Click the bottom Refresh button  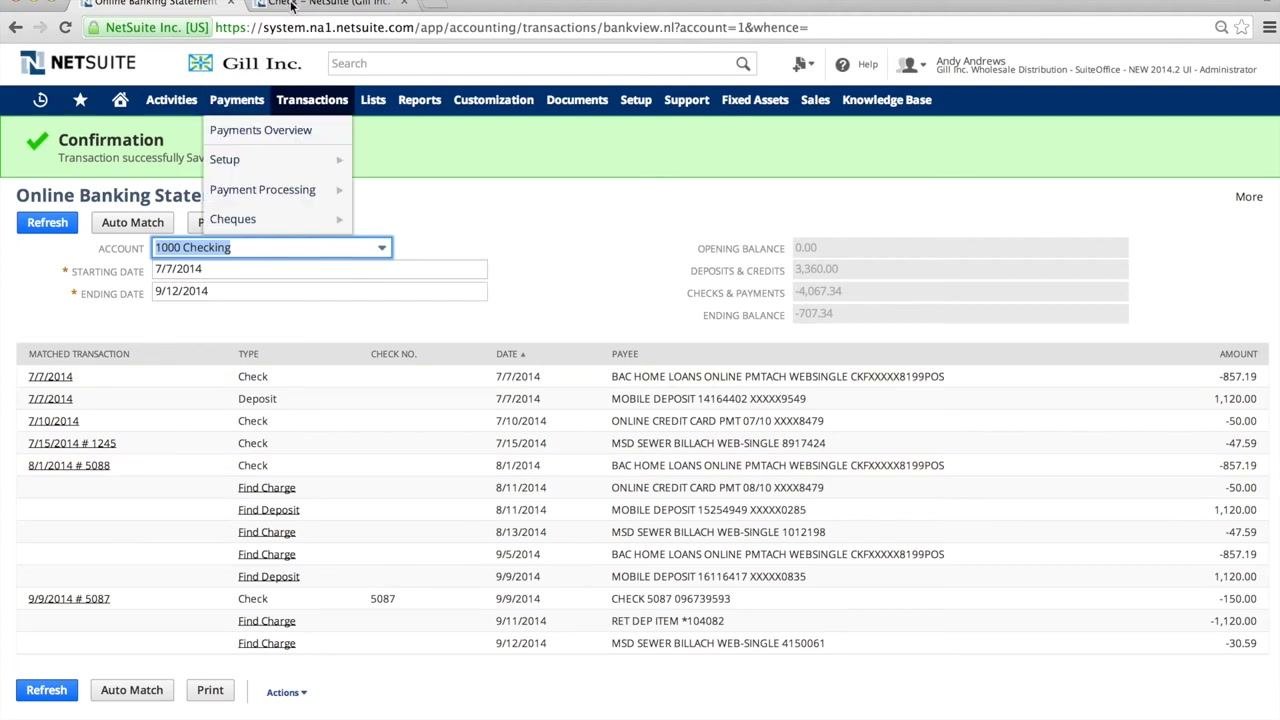[47, 690]
